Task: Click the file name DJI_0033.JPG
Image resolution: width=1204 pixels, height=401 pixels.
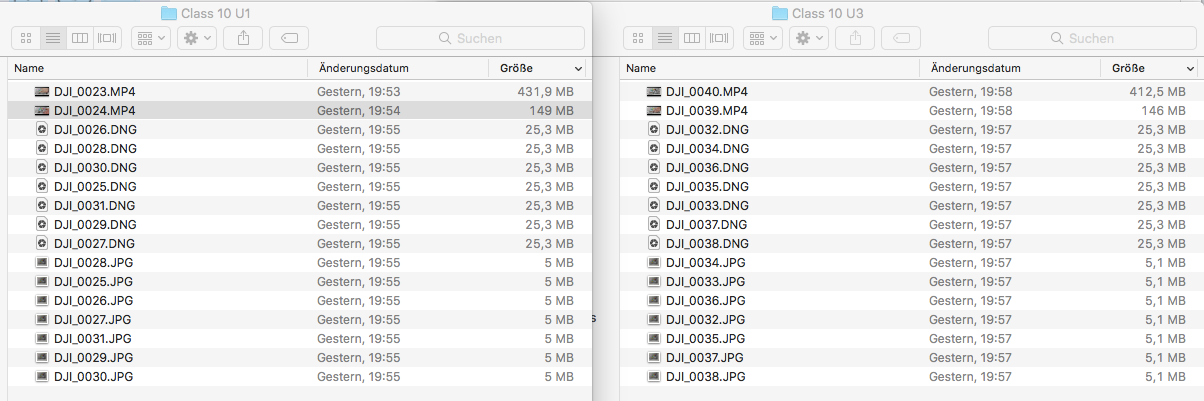Action: click(x=706, y=281)
